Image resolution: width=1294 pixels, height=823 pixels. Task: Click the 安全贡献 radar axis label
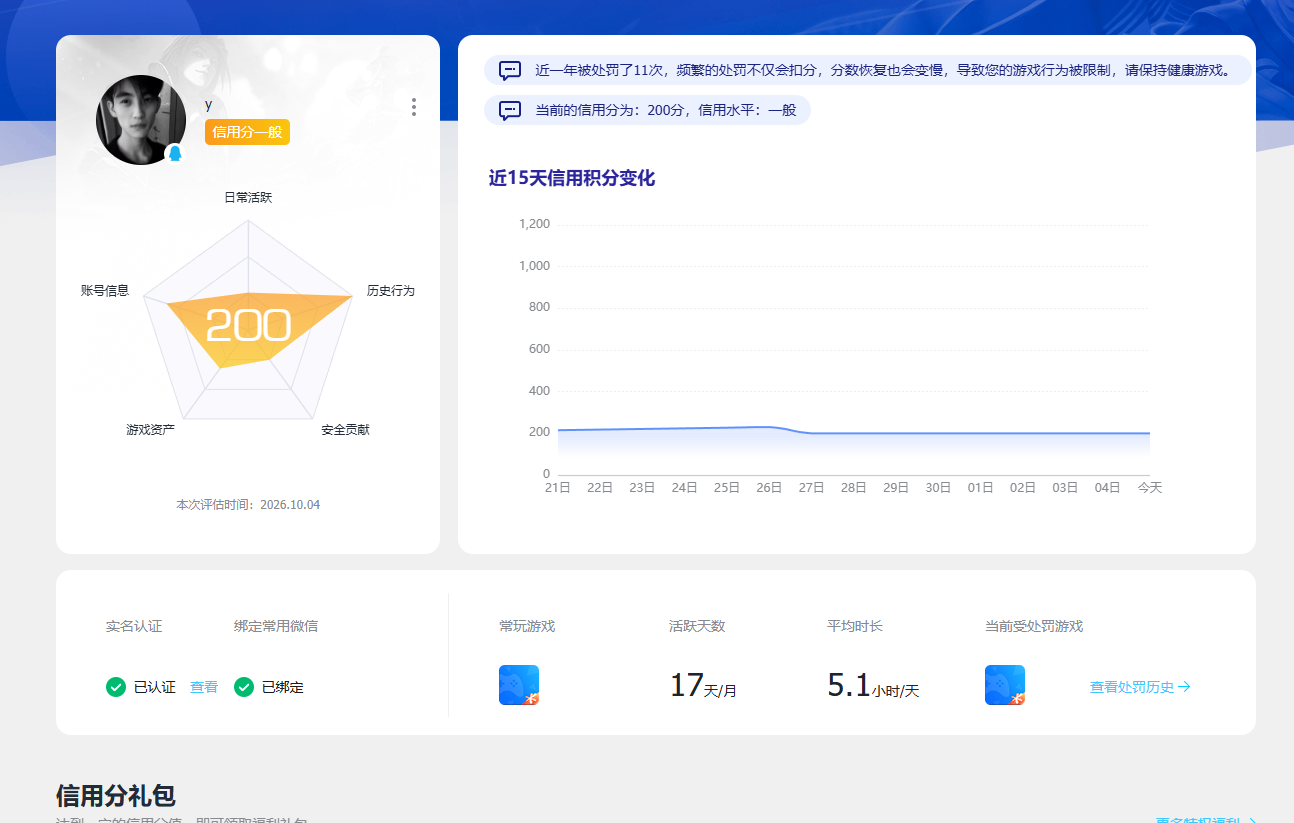click(346, 430)
